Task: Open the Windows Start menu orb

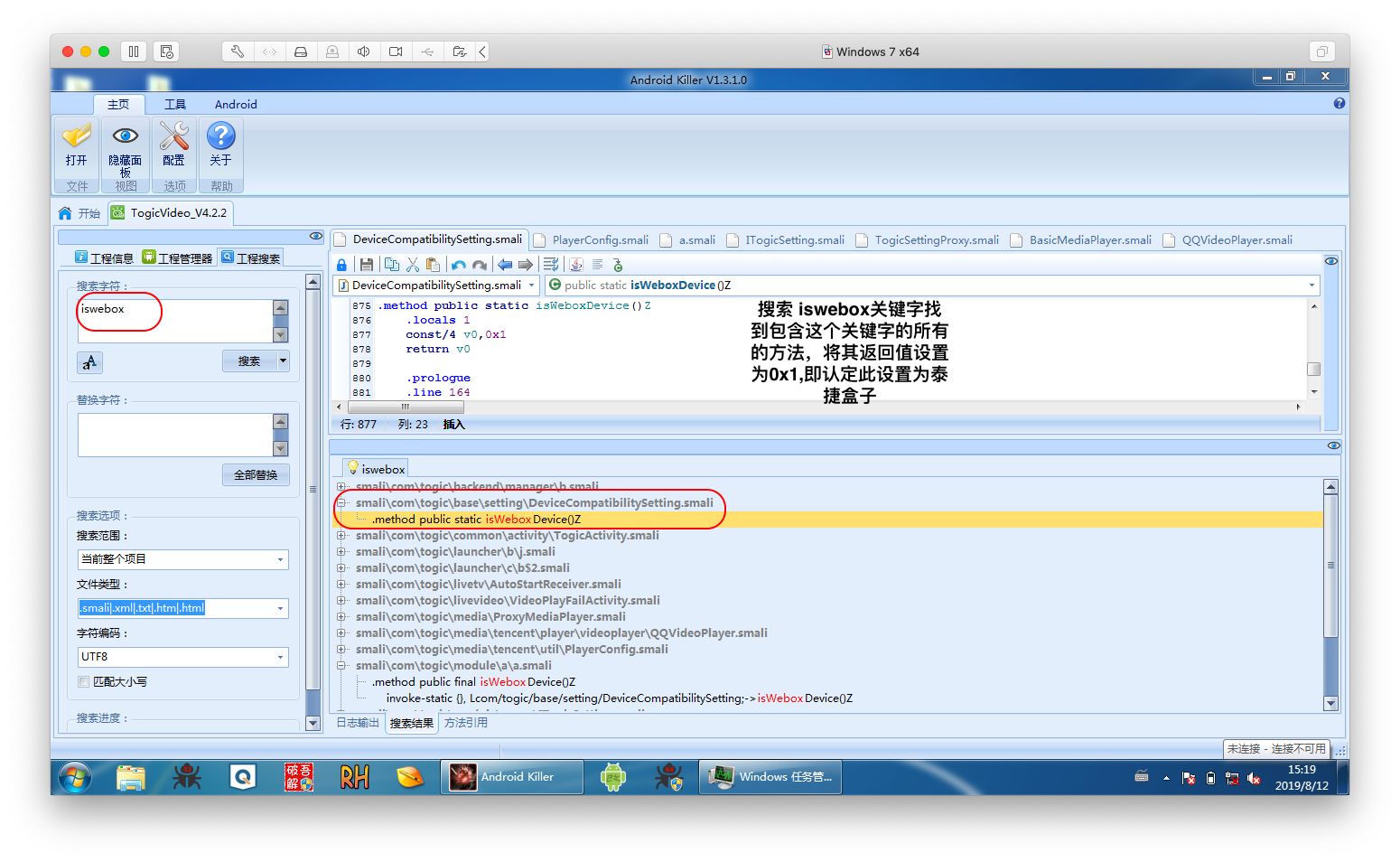Action: coord(75,777)
